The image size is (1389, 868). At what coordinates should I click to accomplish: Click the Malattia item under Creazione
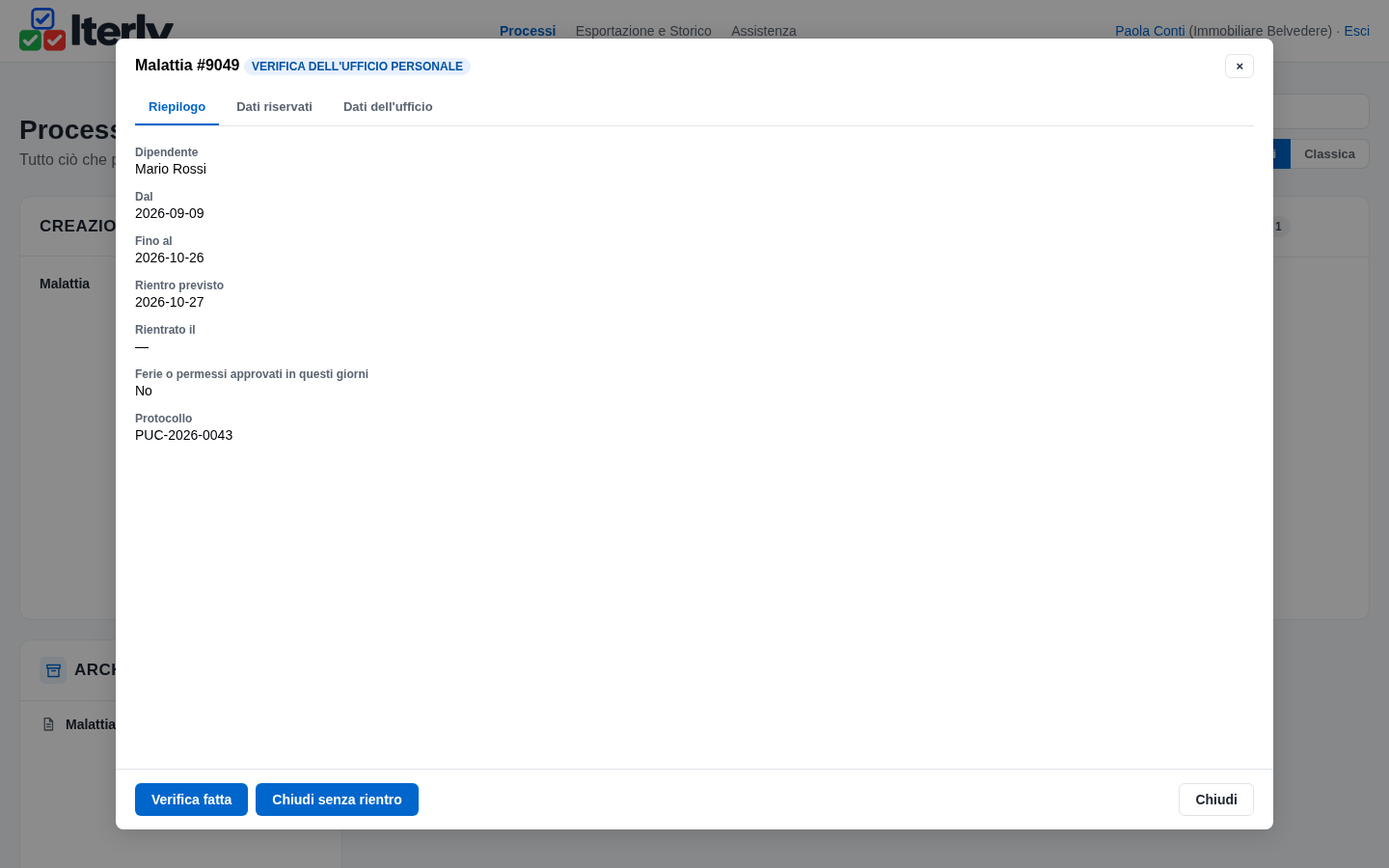point(65,284)
